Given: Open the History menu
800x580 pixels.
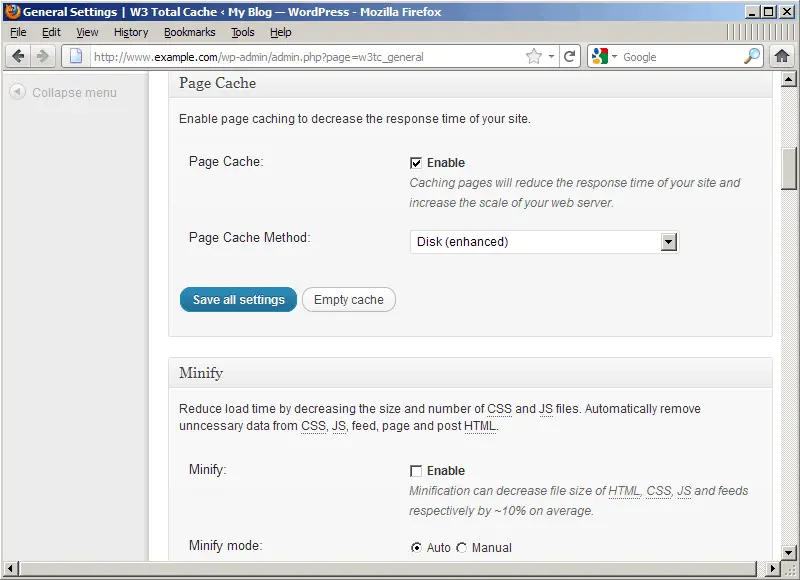Looking at the screenshot, I should pos(131,32).
